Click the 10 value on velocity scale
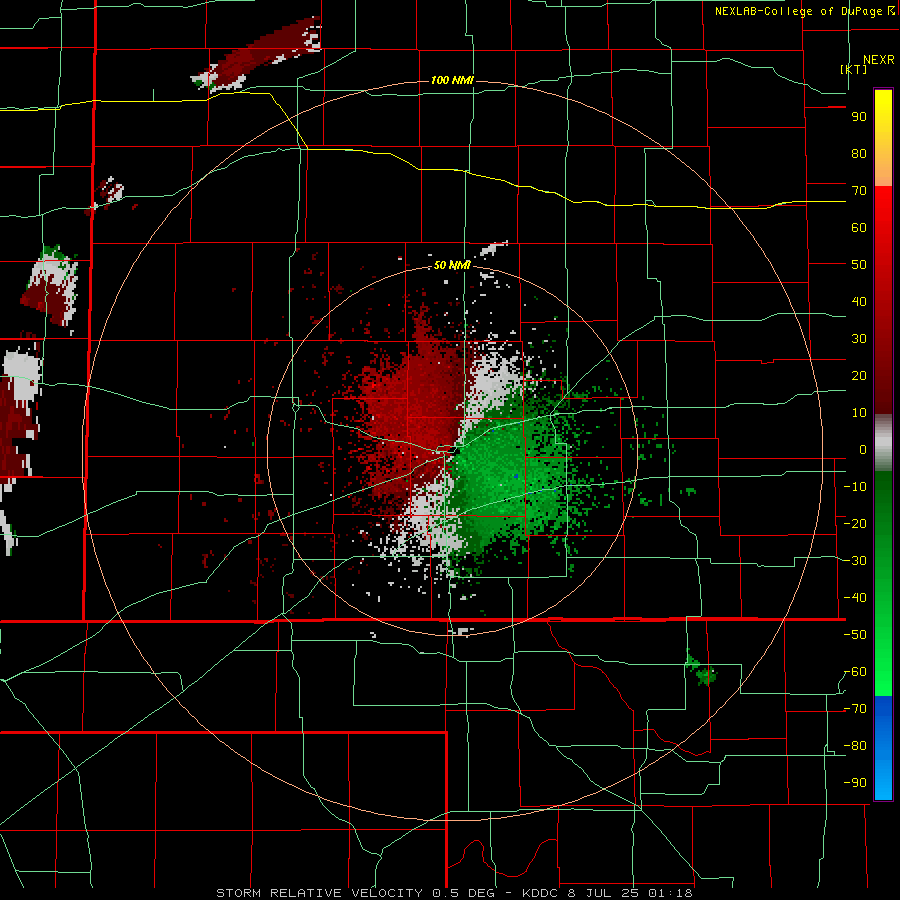900x900 pixels. click(859, 413)
